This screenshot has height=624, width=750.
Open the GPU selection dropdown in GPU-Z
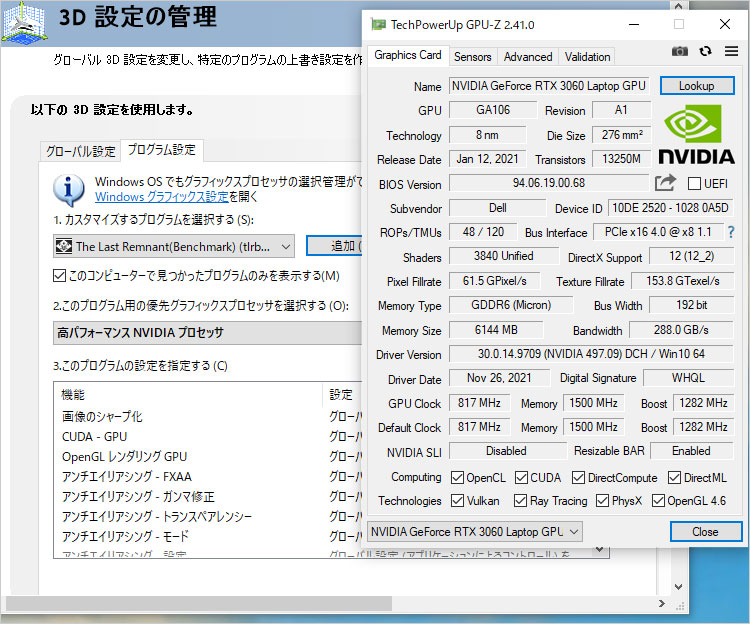click(x=474, y=532)
